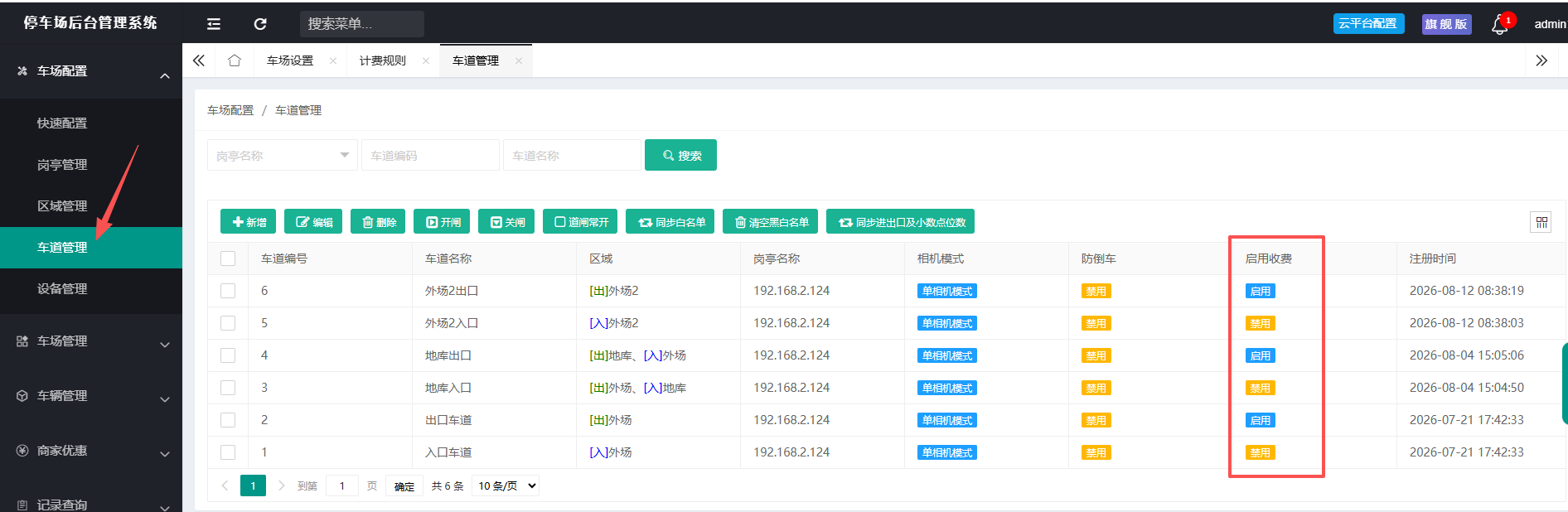Image resolution: width=1568 pixels, height=512 pixels.
Task: Click the 同步白名单 button
Action: [x=671, y=222]
